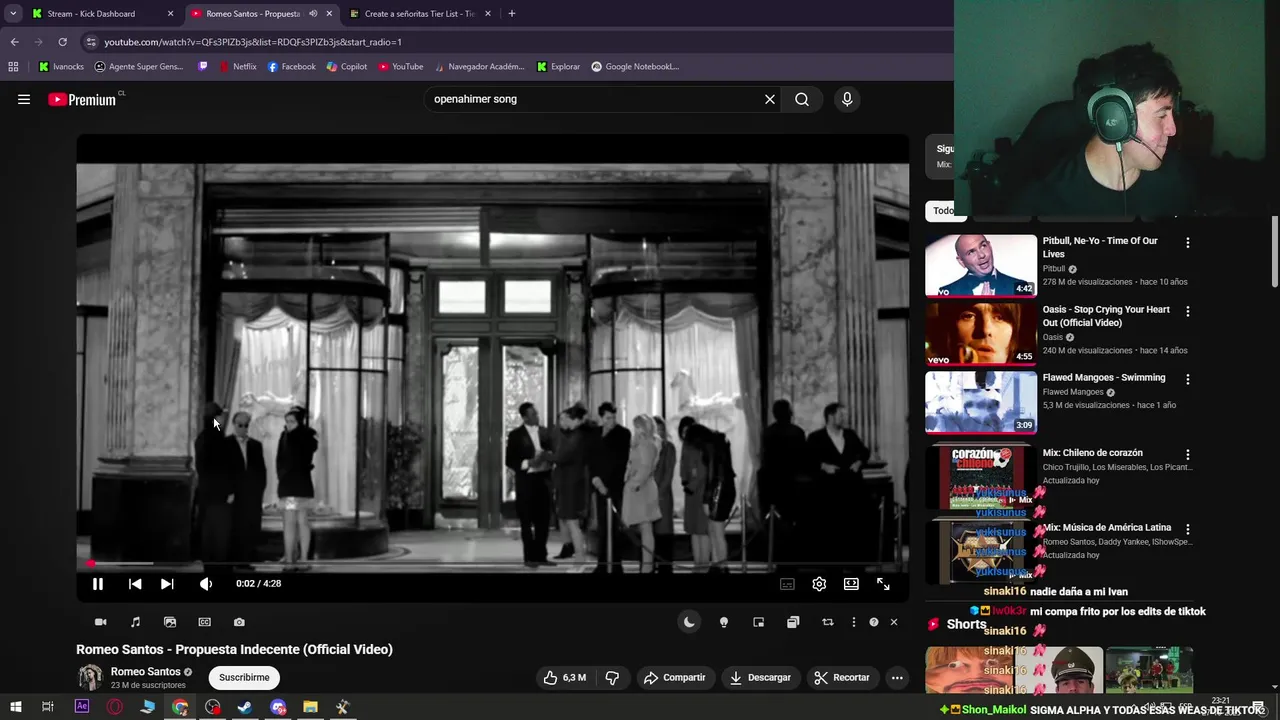Open options for Mix: Música de América Latina

pos(1188,529)
